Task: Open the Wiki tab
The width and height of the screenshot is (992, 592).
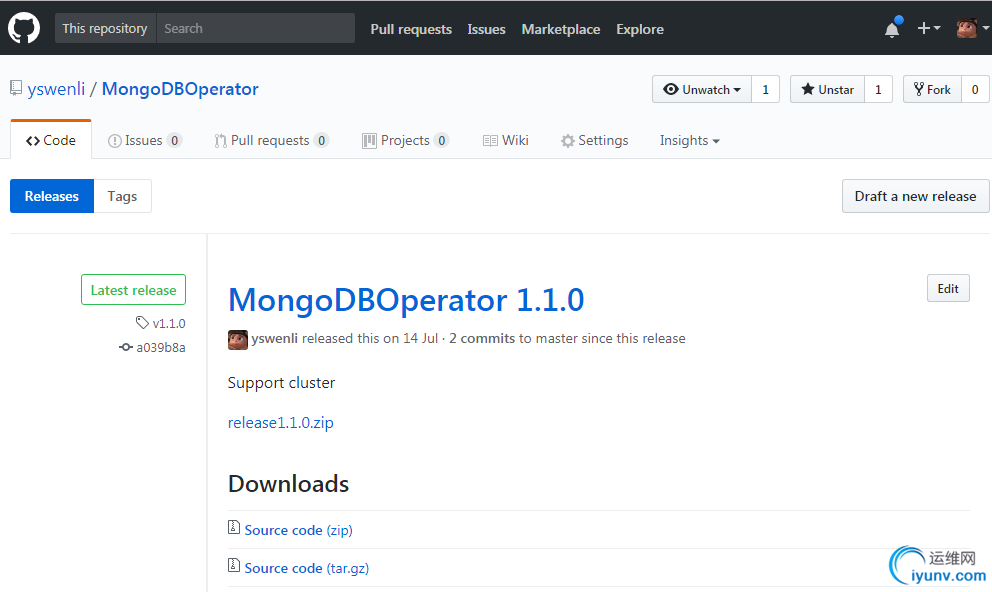Action: [x=505, y=140]
